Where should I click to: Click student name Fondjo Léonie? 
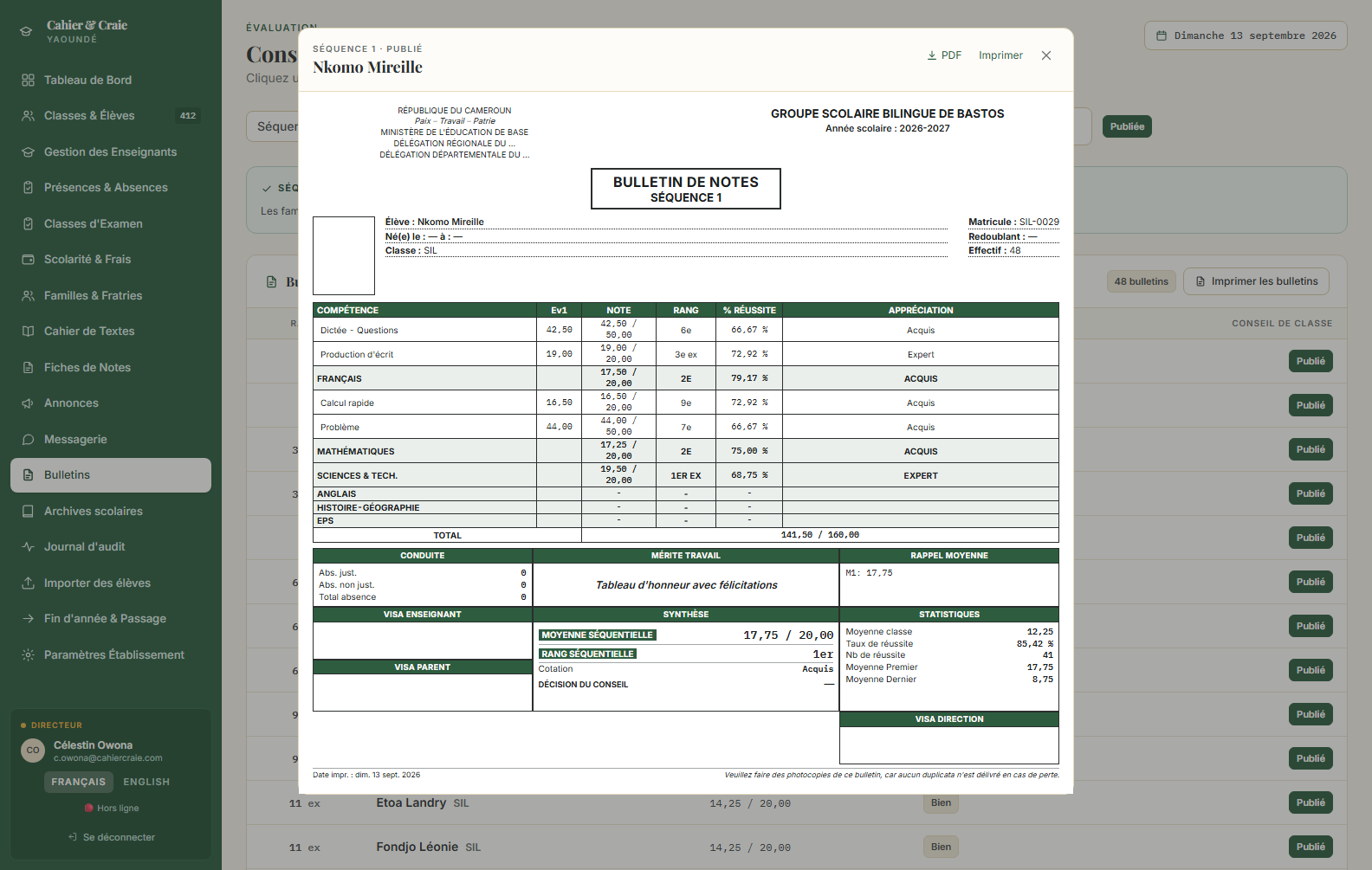click(x=417, y=847)
